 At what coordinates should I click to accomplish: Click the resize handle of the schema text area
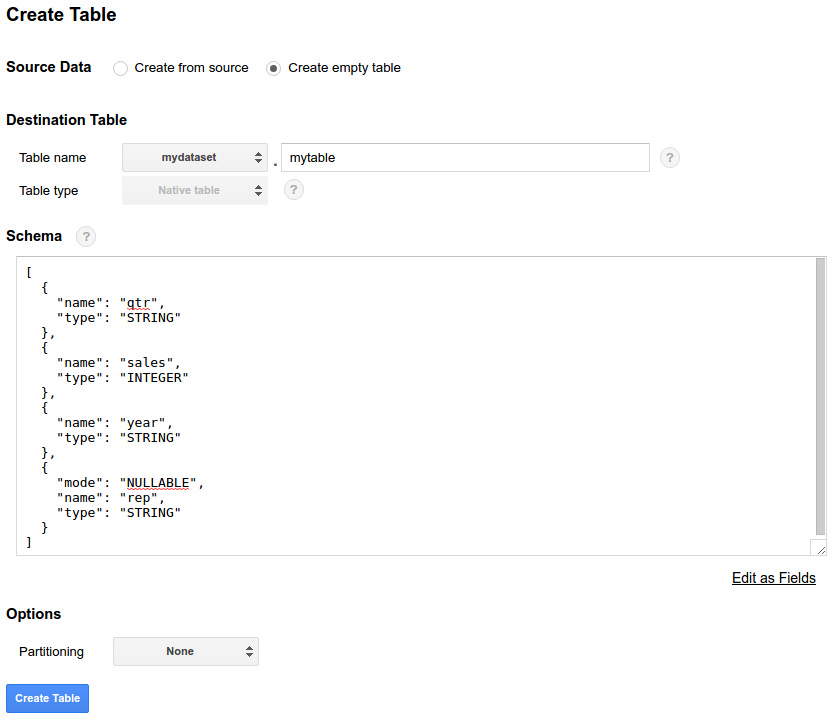click(x=819, y=547)
